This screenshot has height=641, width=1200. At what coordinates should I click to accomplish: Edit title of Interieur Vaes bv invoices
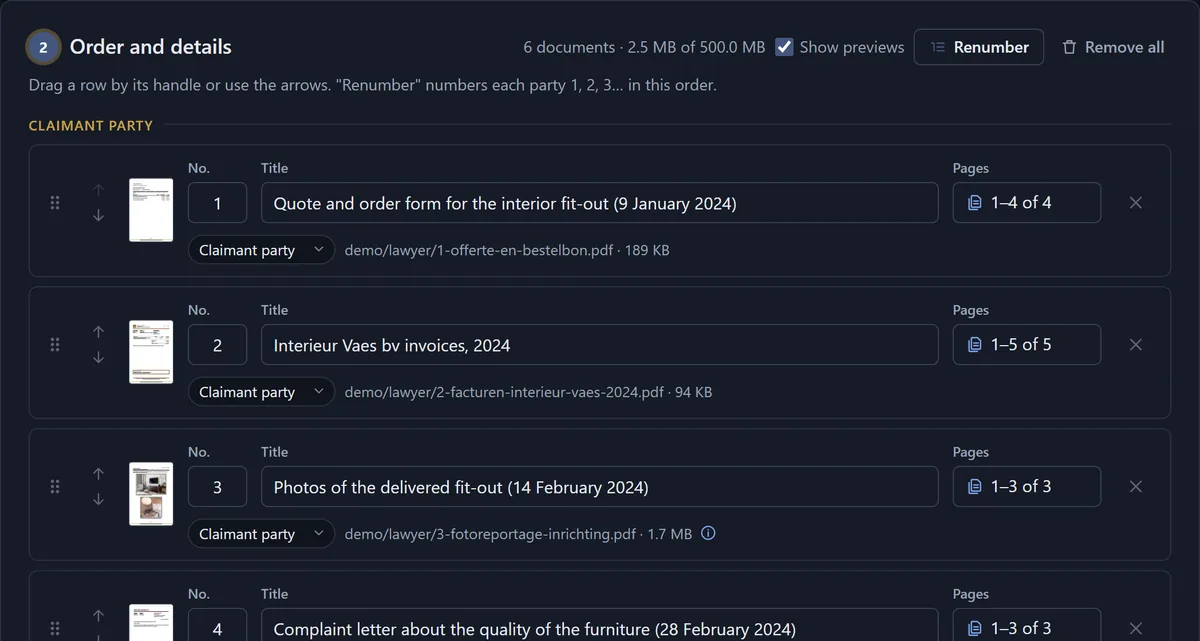click(599, 345)
